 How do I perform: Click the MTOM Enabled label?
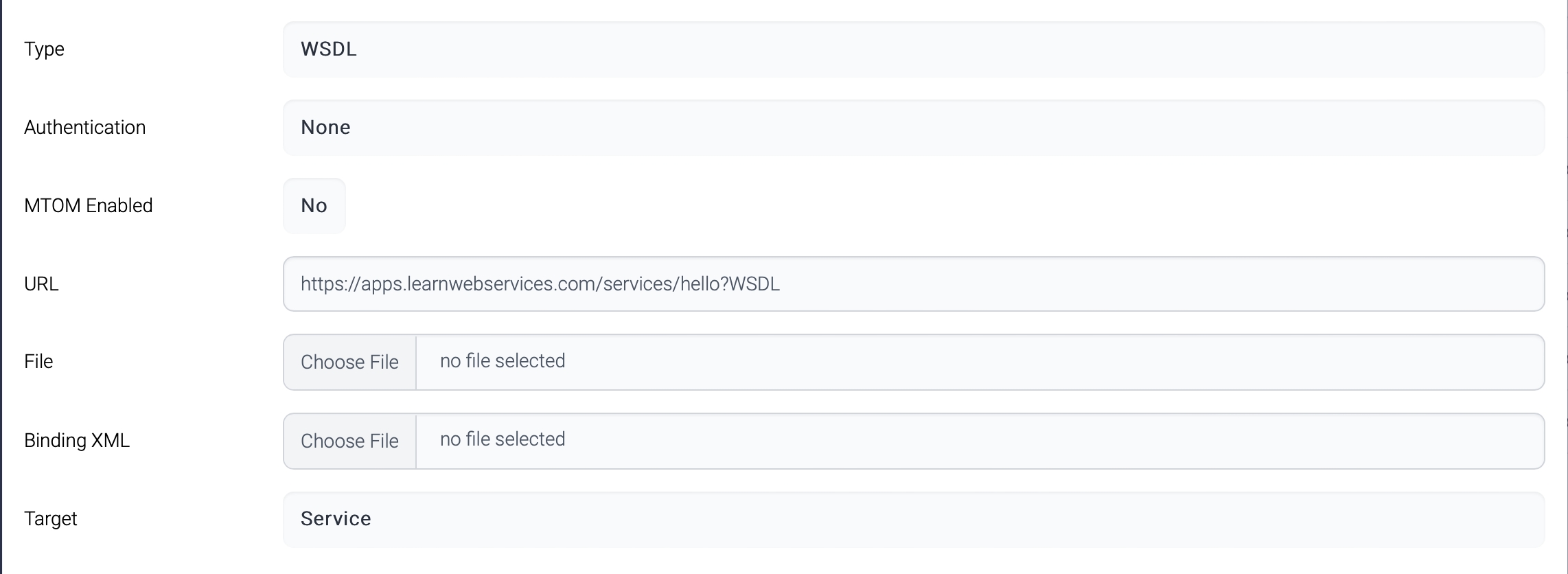pos(88,206)
